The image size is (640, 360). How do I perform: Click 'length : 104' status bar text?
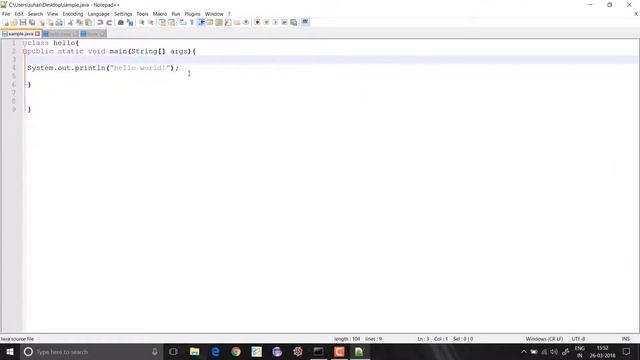347,339
